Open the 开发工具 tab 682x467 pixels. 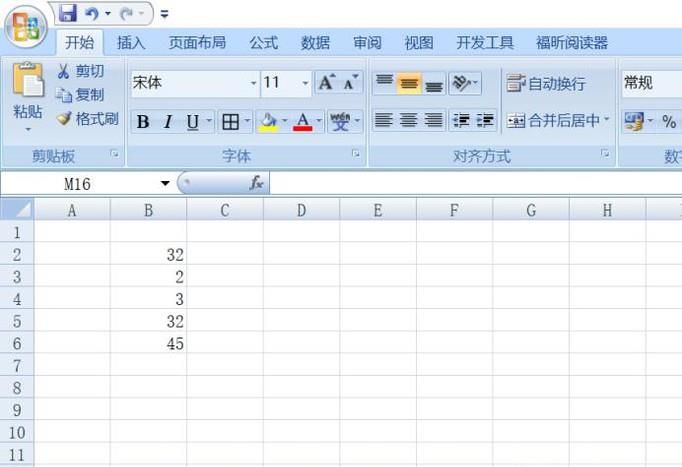point(485,43)
